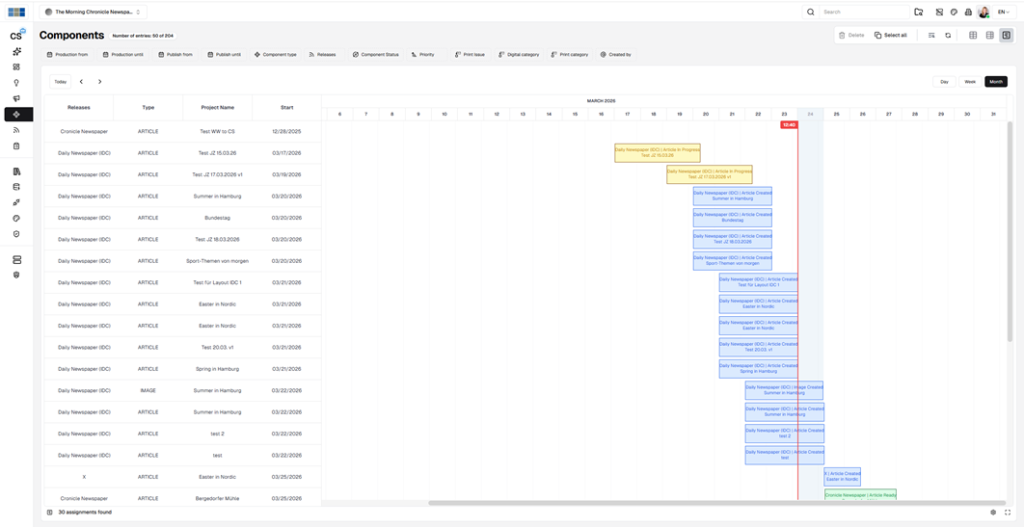Image resolution: width=1024 pixels, height=527 pixels.
Task: Click the fullscreen icon at bottom right
Action: click(1007, 512)
